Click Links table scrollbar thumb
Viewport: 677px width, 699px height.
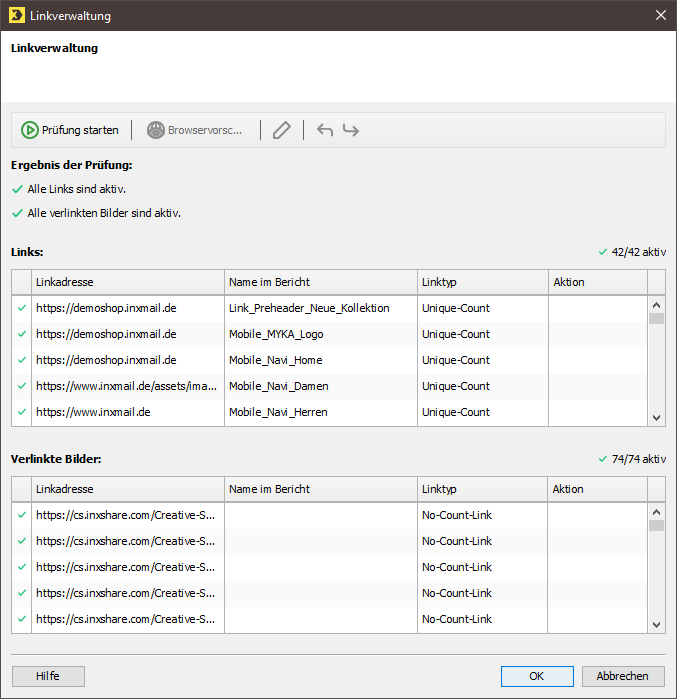(x=656, y=318)
